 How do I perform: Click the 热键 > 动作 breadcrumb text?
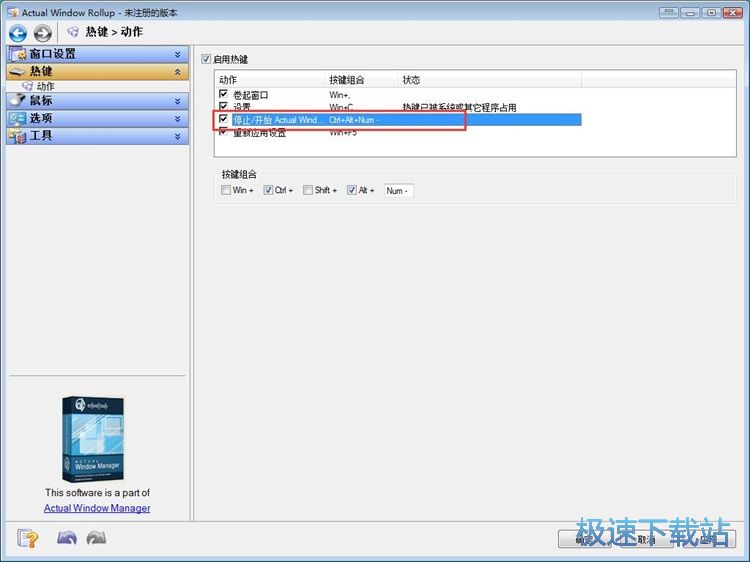click(x=114, y=32)
